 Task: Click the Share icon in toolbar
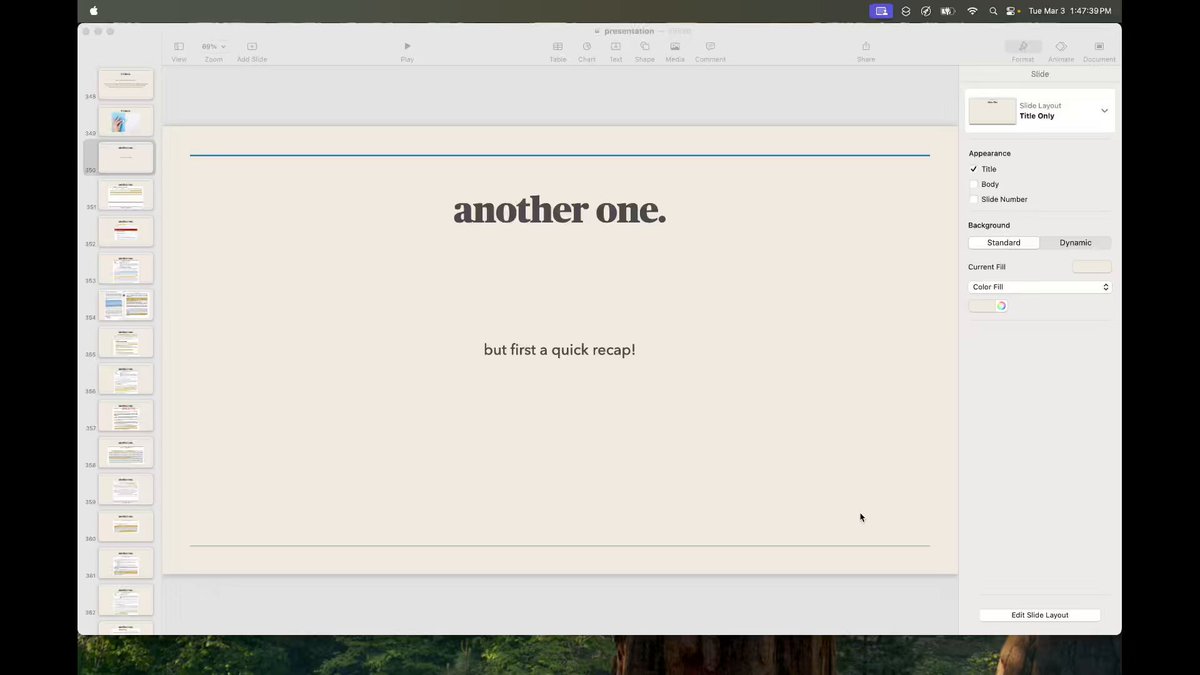coord(866,46)
